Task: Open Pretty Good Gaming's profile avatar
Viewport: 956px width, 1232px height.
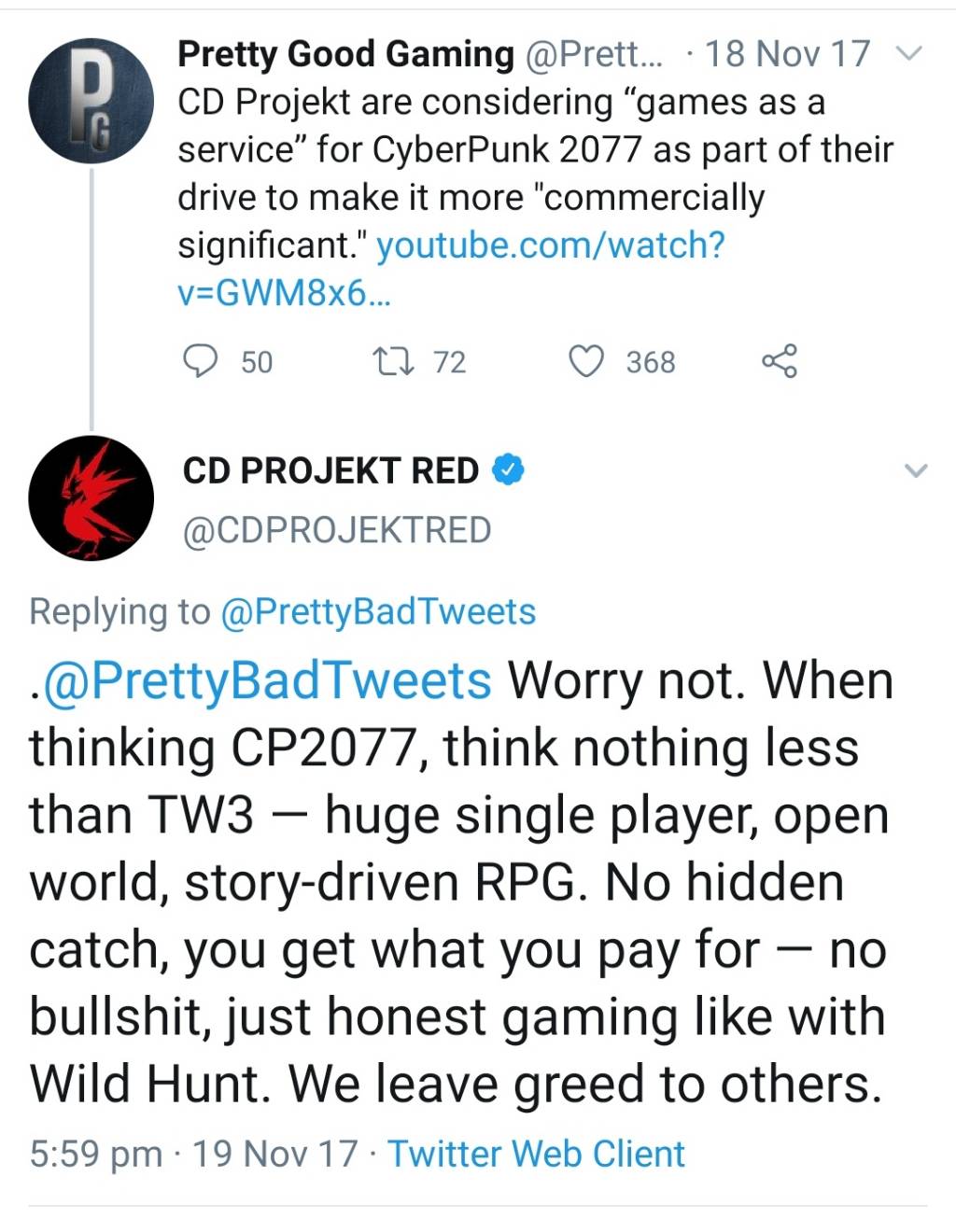Action: click(91, 101)
